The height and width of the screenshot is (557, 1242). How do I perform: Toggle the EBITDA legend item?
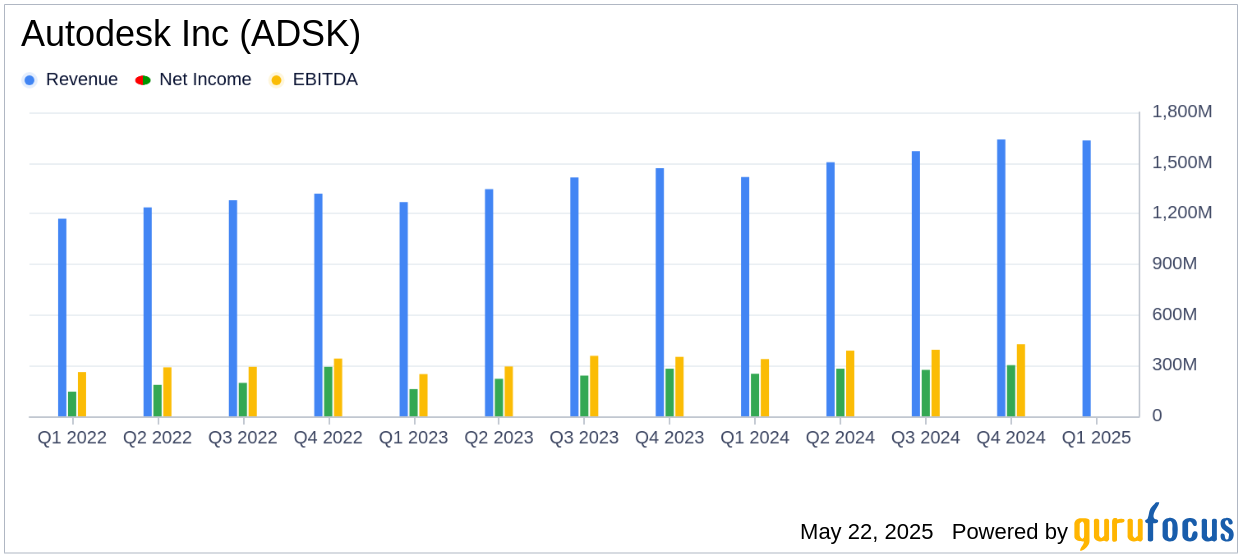[x=314, y=80]
